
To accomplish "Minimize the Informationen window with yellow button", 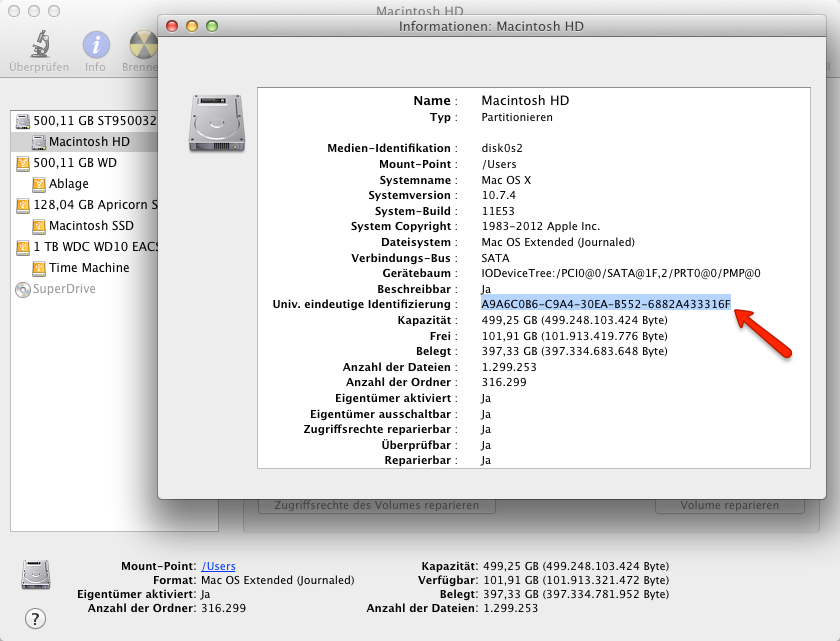I will coord(192,26).
